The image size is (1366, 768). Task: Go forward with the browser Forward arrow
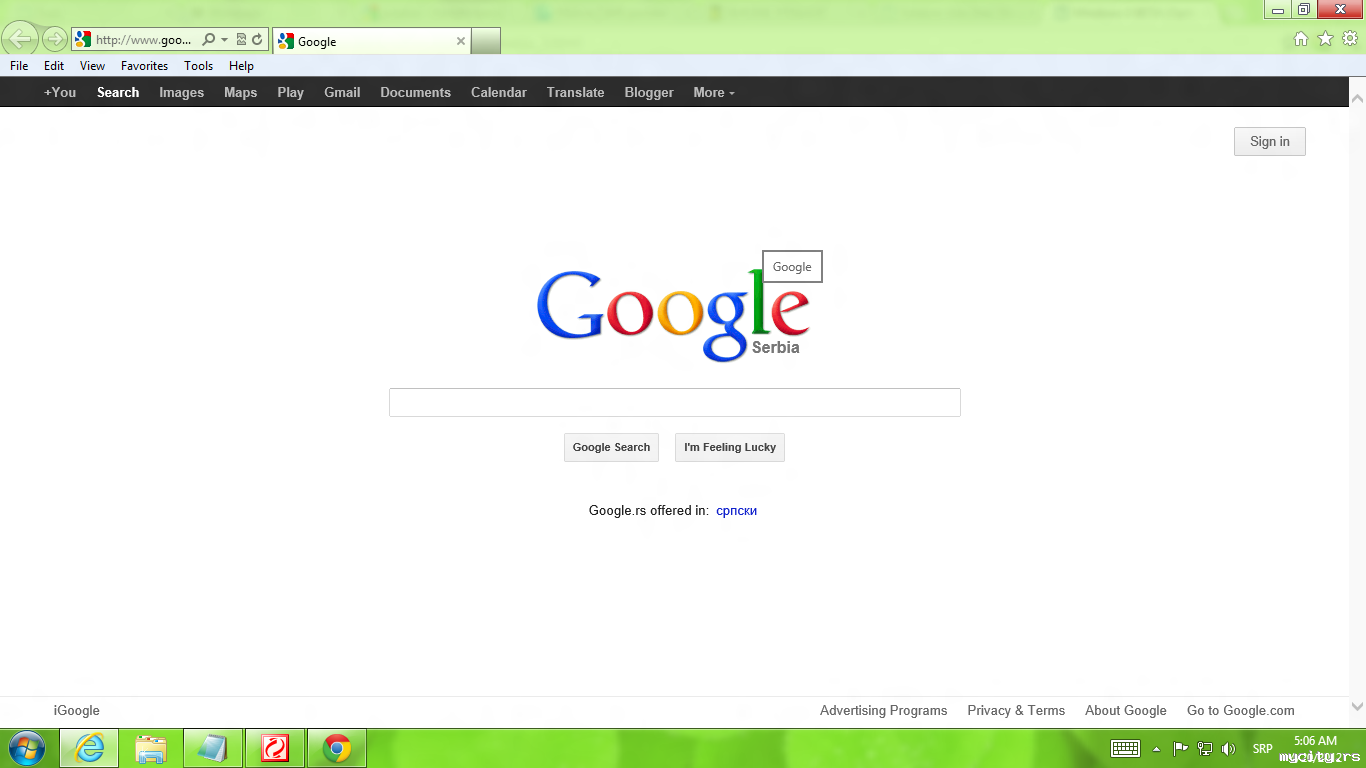click(x=54, y=40)
